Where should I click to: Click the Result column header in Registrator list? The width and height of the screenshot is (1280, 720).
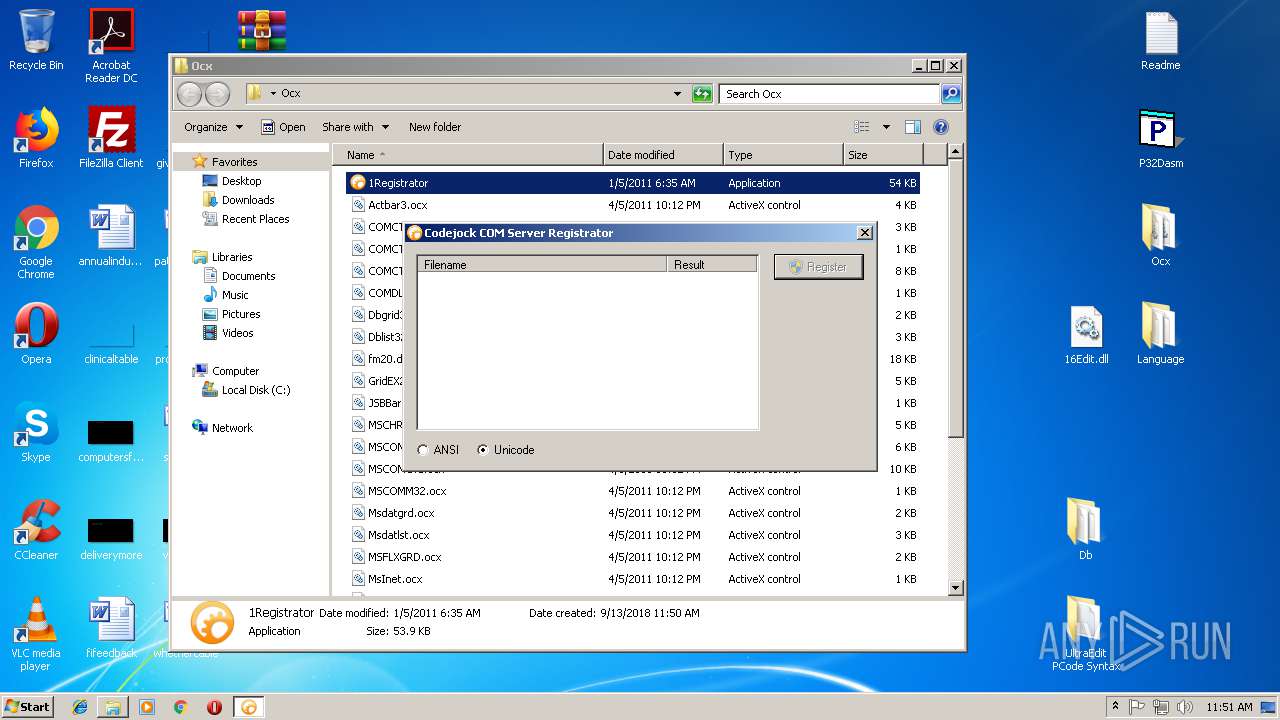tap(712, 265)
